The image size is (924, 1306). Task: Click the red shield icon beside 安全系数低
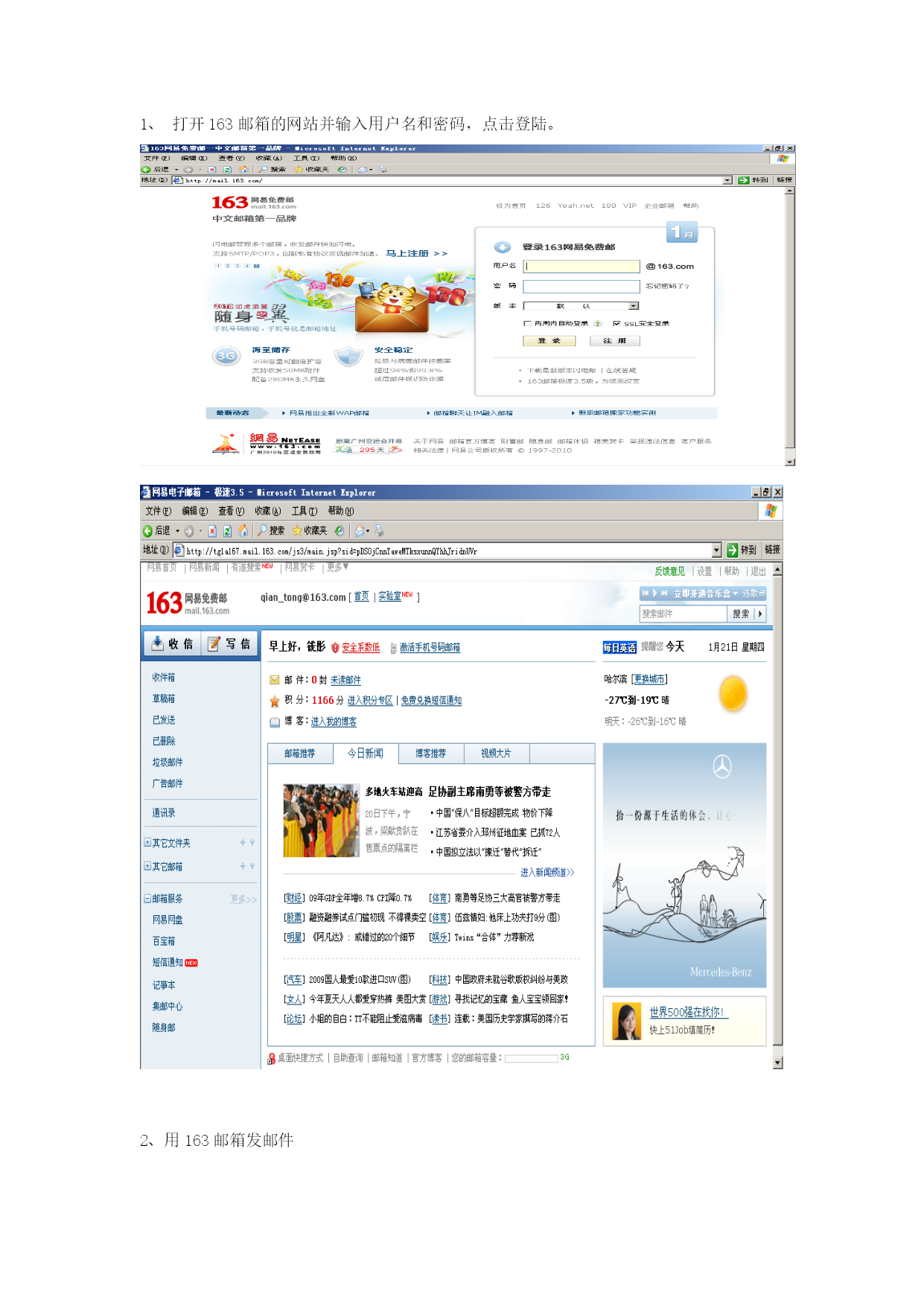pos(335,648)
